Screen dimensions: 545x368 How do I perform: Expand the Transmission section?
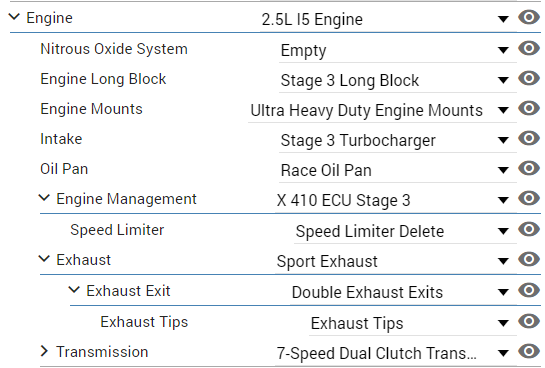[44, 351]
